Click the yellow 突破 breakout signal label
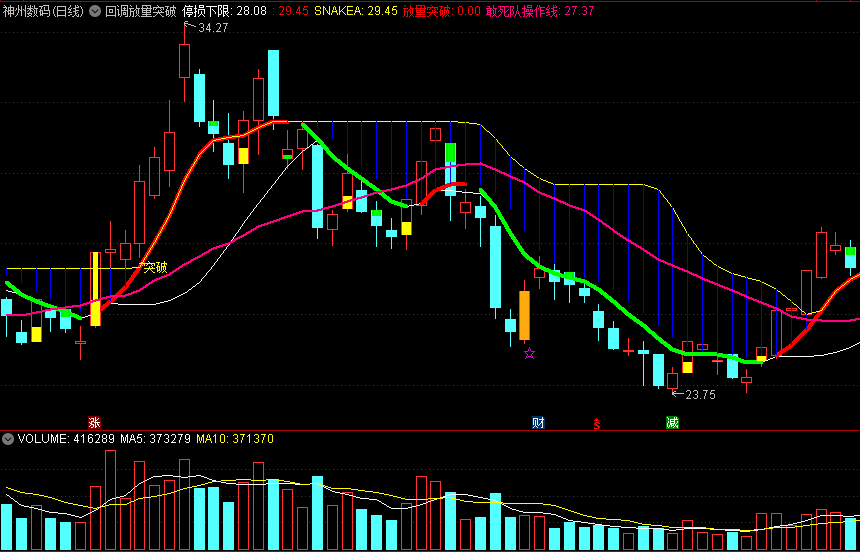Screen dimensions: 860x552 point(154,268)
